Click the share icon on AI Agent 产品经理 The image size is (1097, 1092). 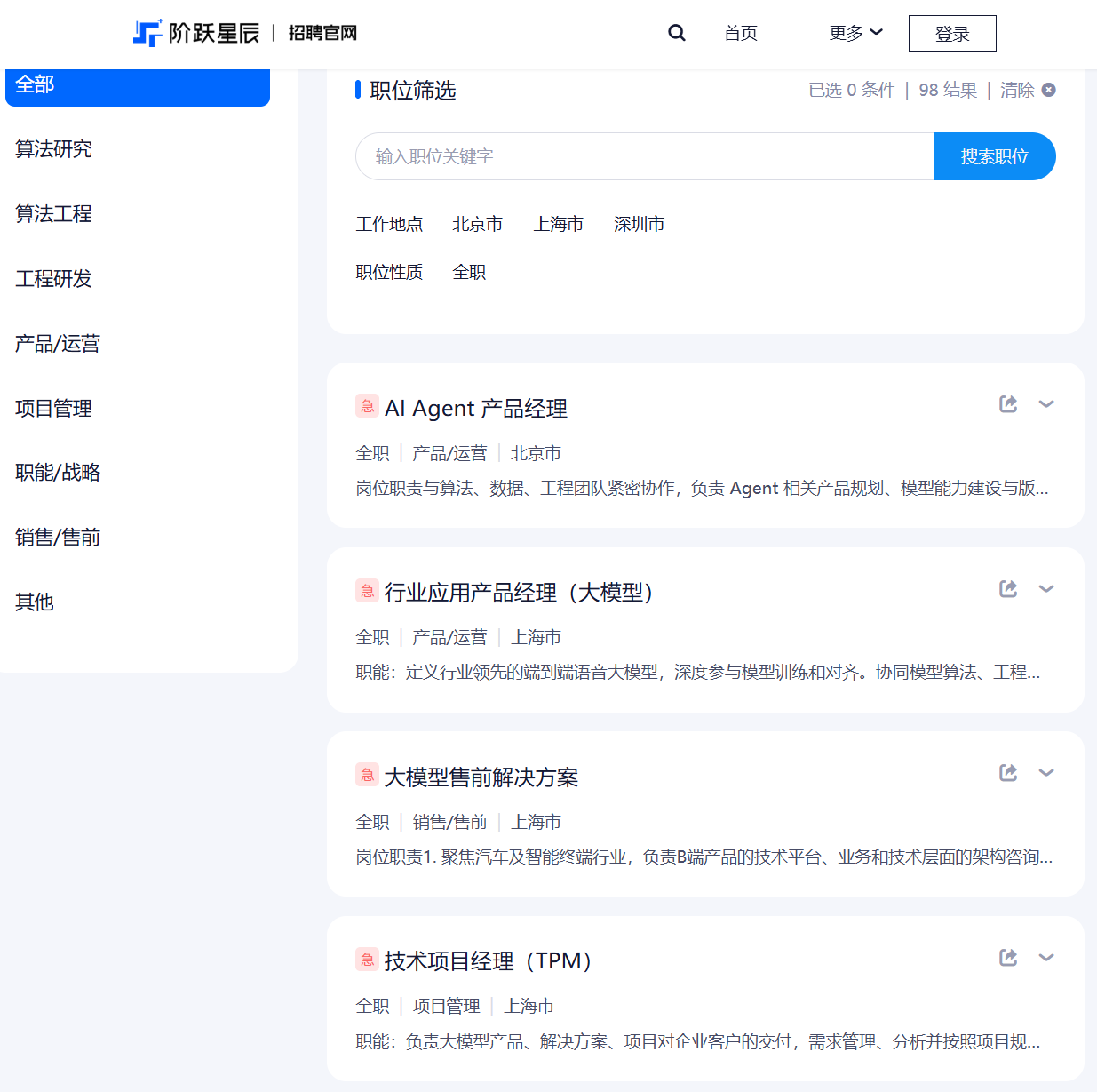[x=1008, y=403]
